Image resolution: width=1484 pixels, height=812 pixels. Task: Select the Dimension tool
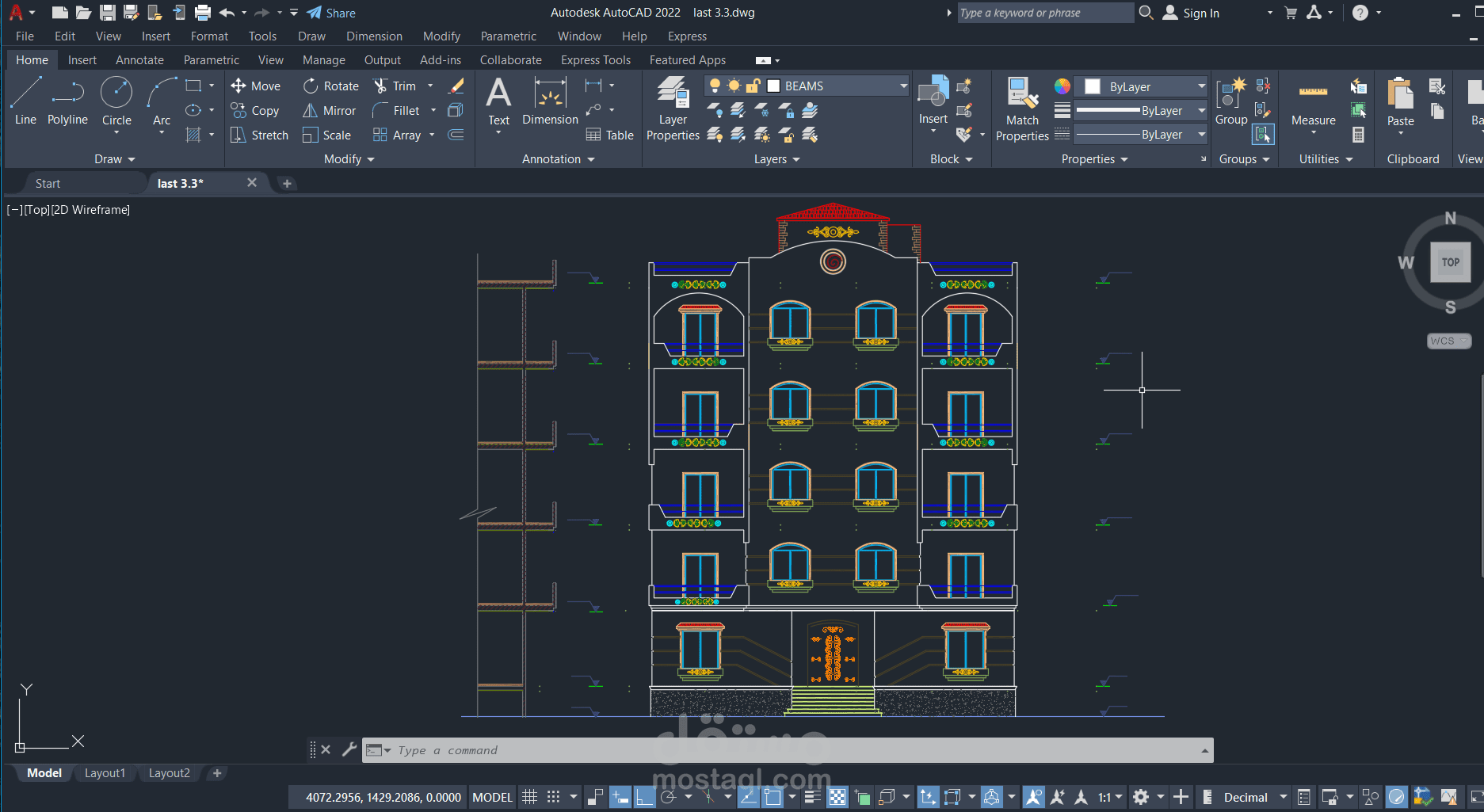coord(550,101)
